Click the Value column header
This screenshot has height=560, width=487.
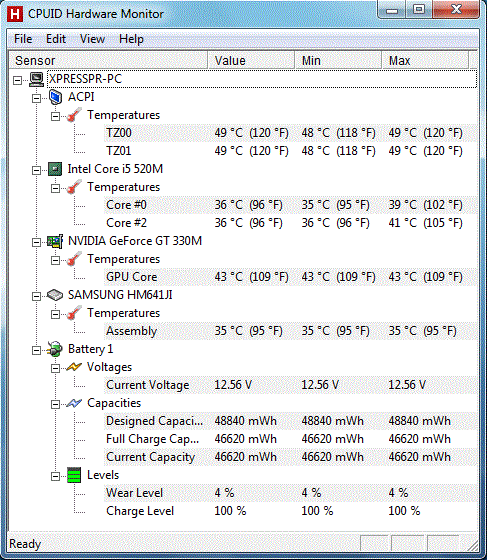pos(251,60)
